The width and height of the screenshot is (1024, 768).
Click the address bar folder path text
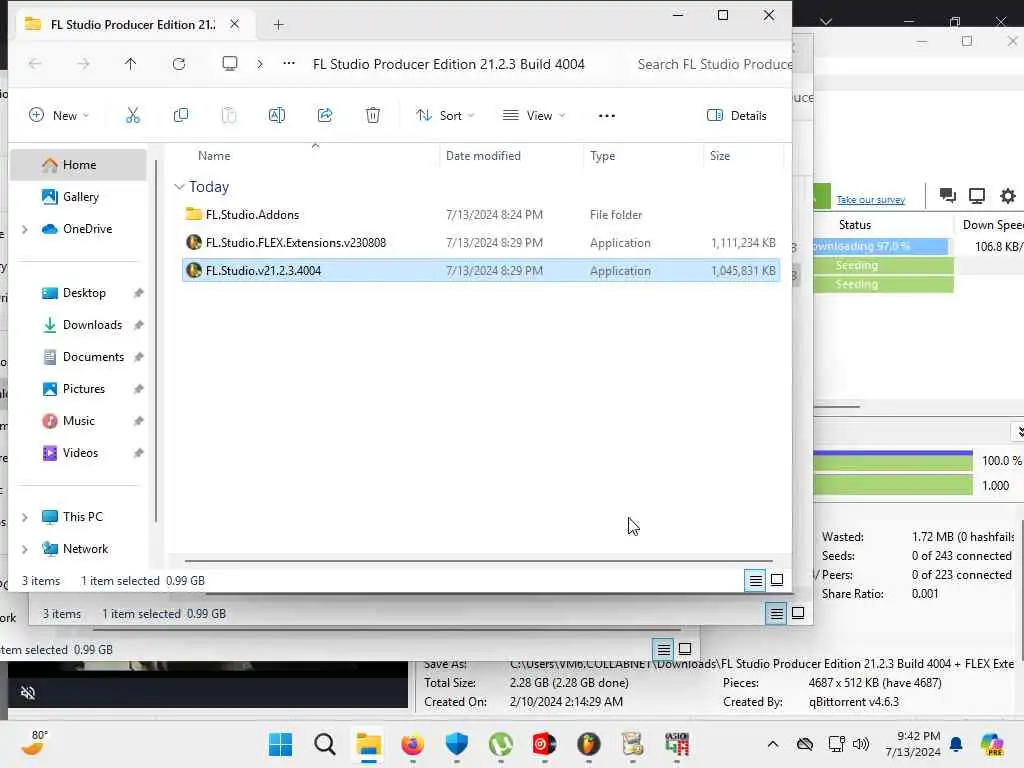pyautogui.click(x=449, y=64)
